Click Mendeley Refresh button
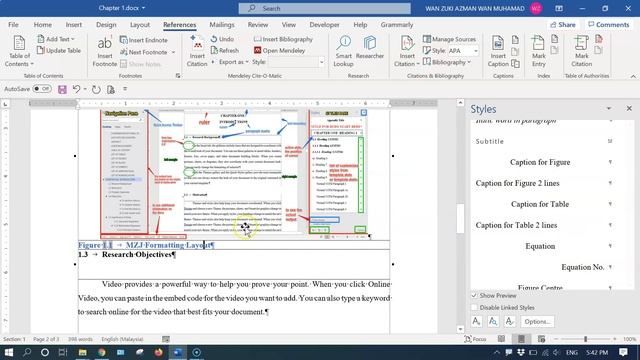The width and height of the screenshot is (640, 360). [225, 51]
